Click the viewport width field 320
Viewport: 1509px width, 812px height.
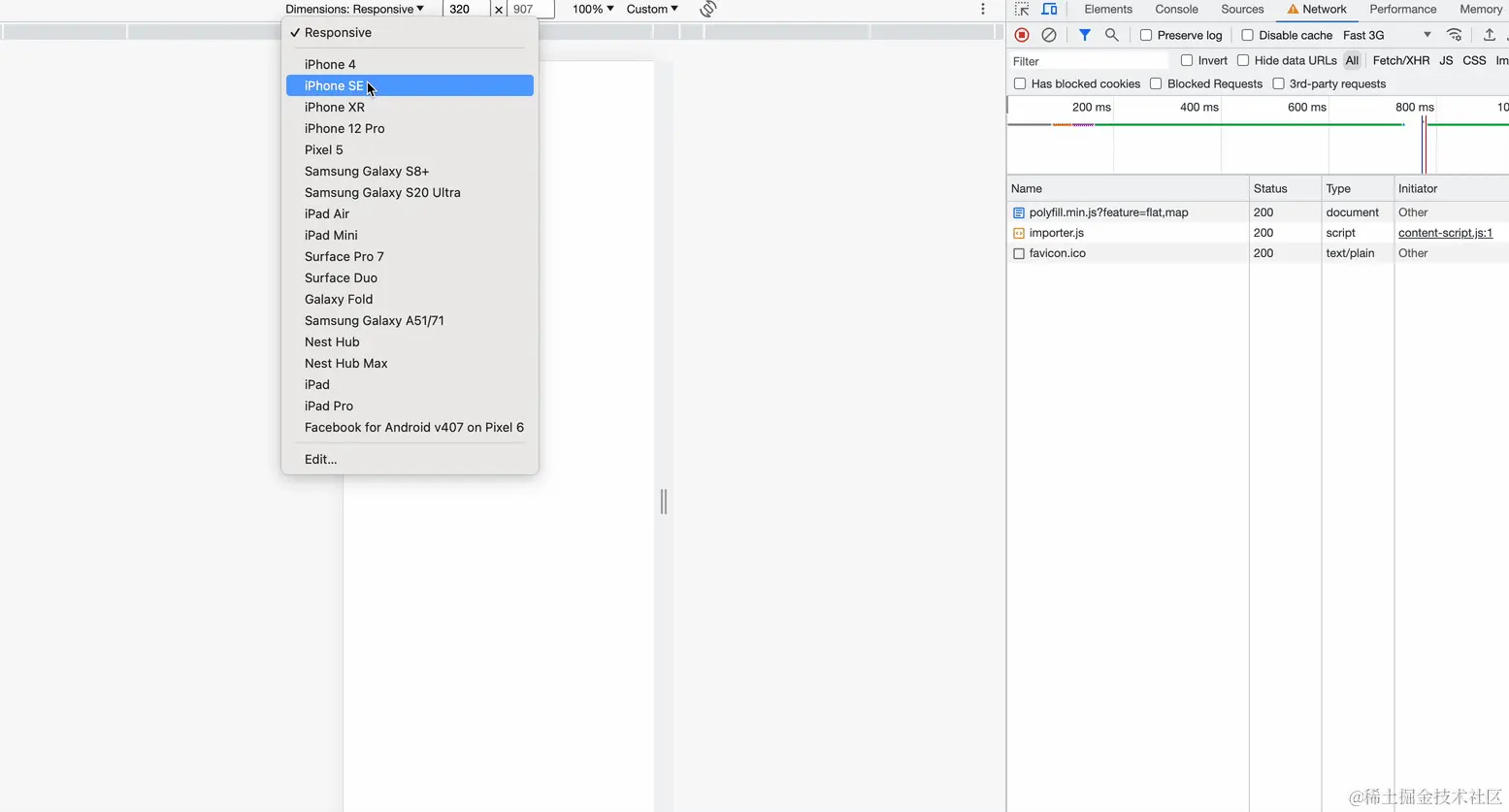[467, 9]
